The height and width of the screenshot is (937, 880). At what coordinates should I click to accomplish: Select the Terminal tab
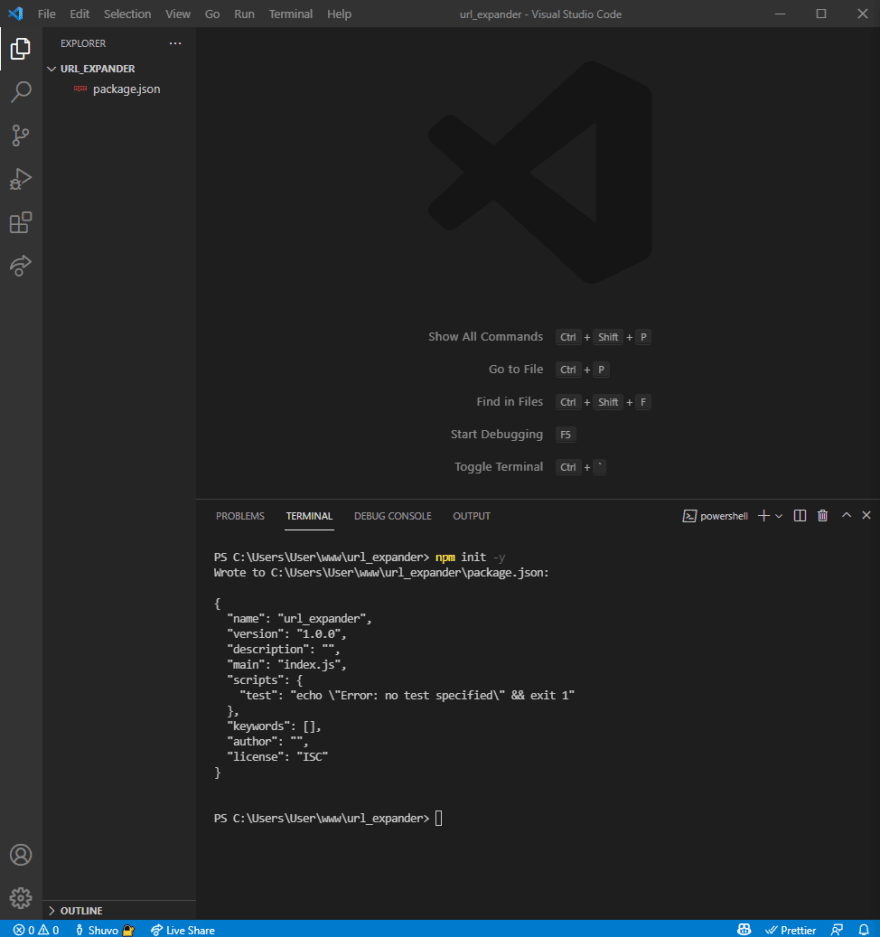(309, 516)
